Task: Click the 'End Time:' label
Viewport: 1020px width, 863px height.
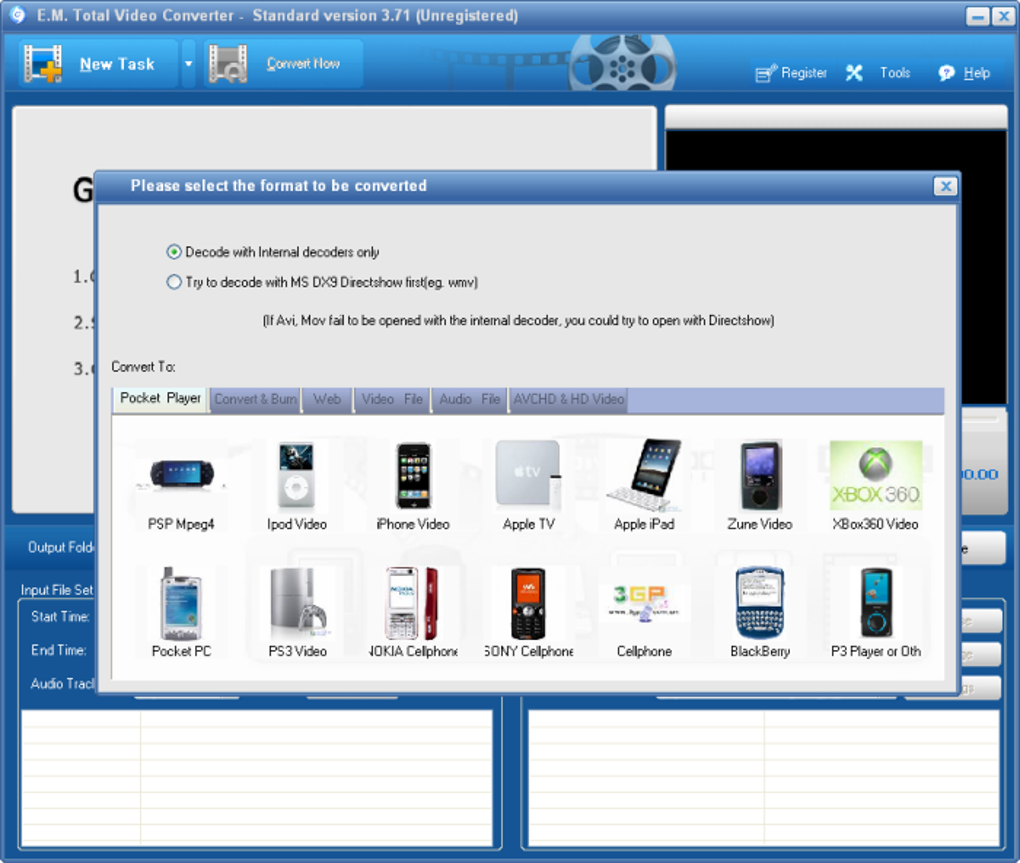Action: tap(59, 650)
